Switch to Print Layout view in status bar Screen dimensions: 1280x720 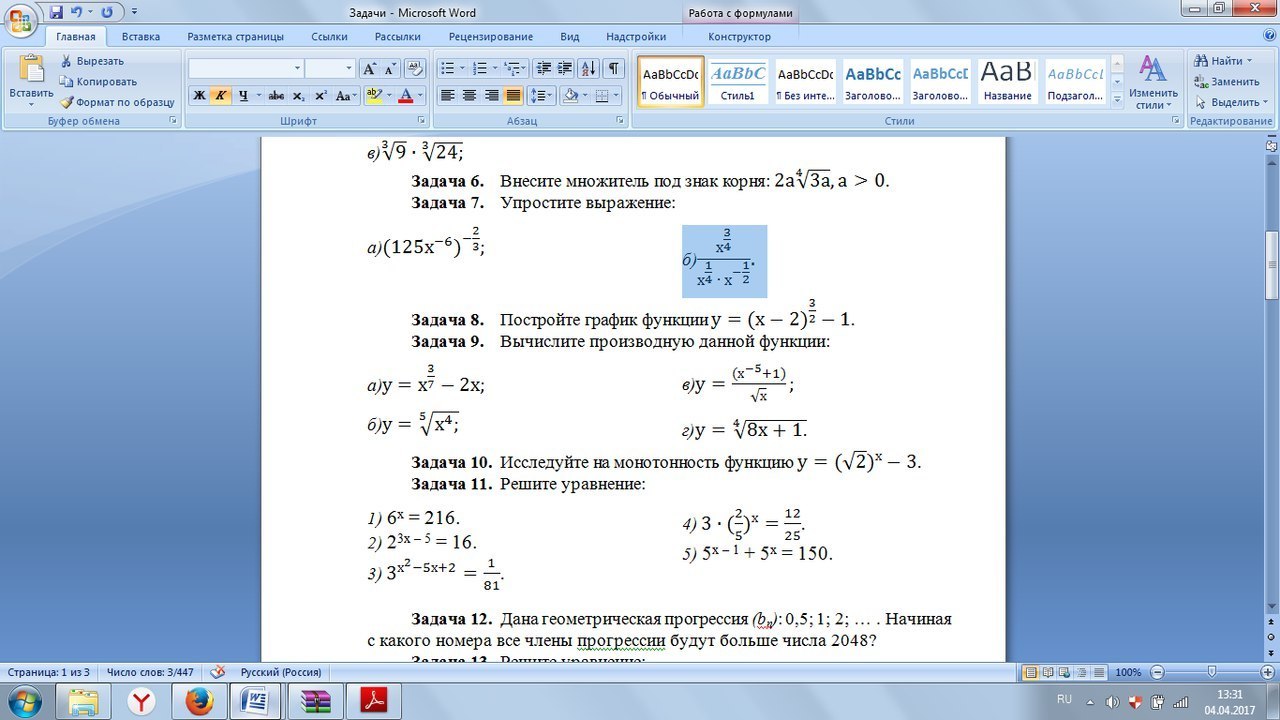click(x=1030, y=672)
